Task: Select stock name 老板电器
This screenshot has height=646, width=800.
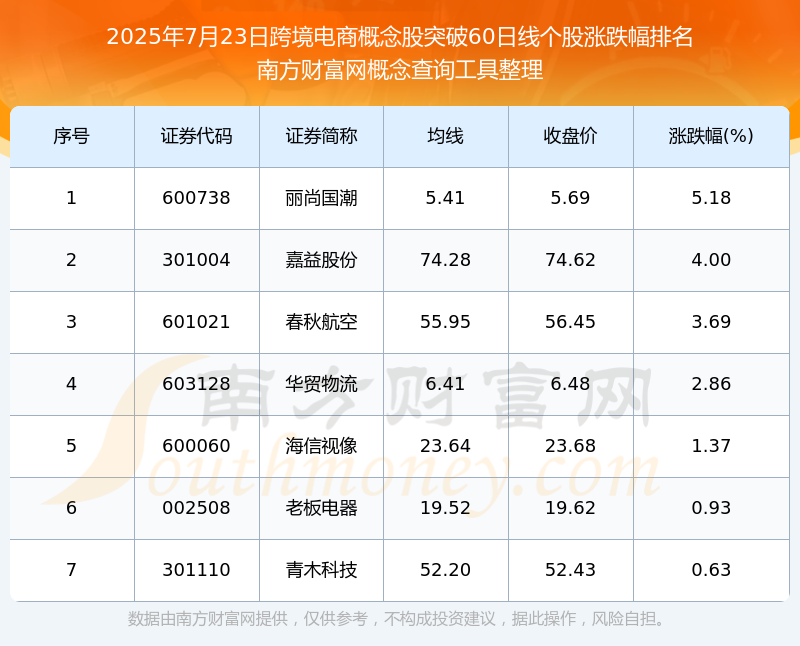Action: point(321,508)
